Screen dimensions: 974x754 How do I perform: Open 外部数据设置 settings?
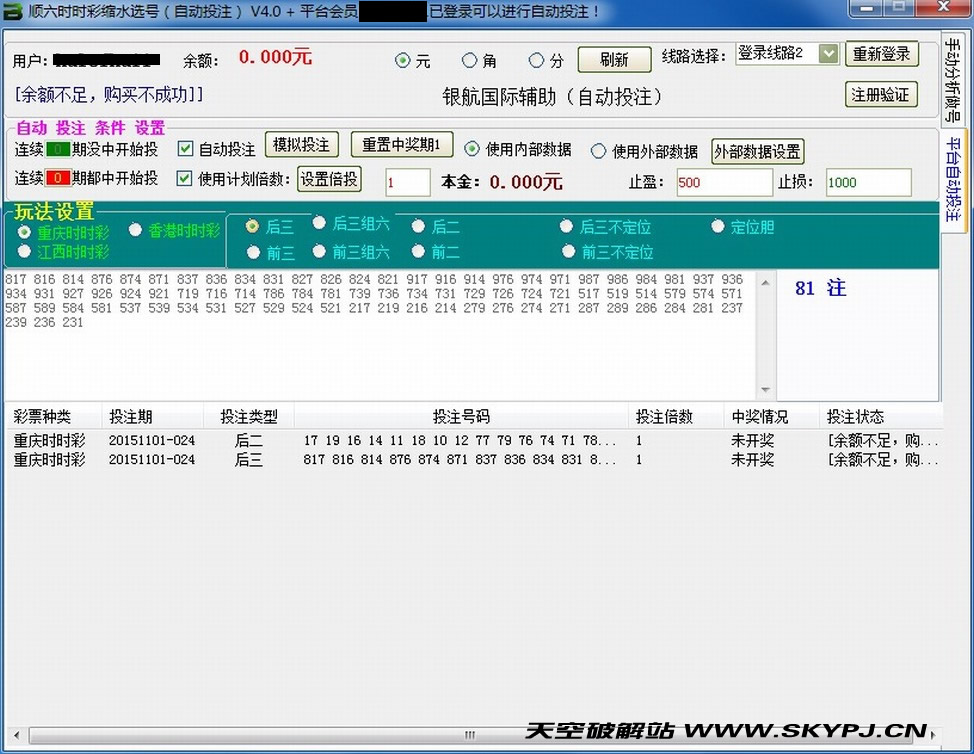(757, 152)
